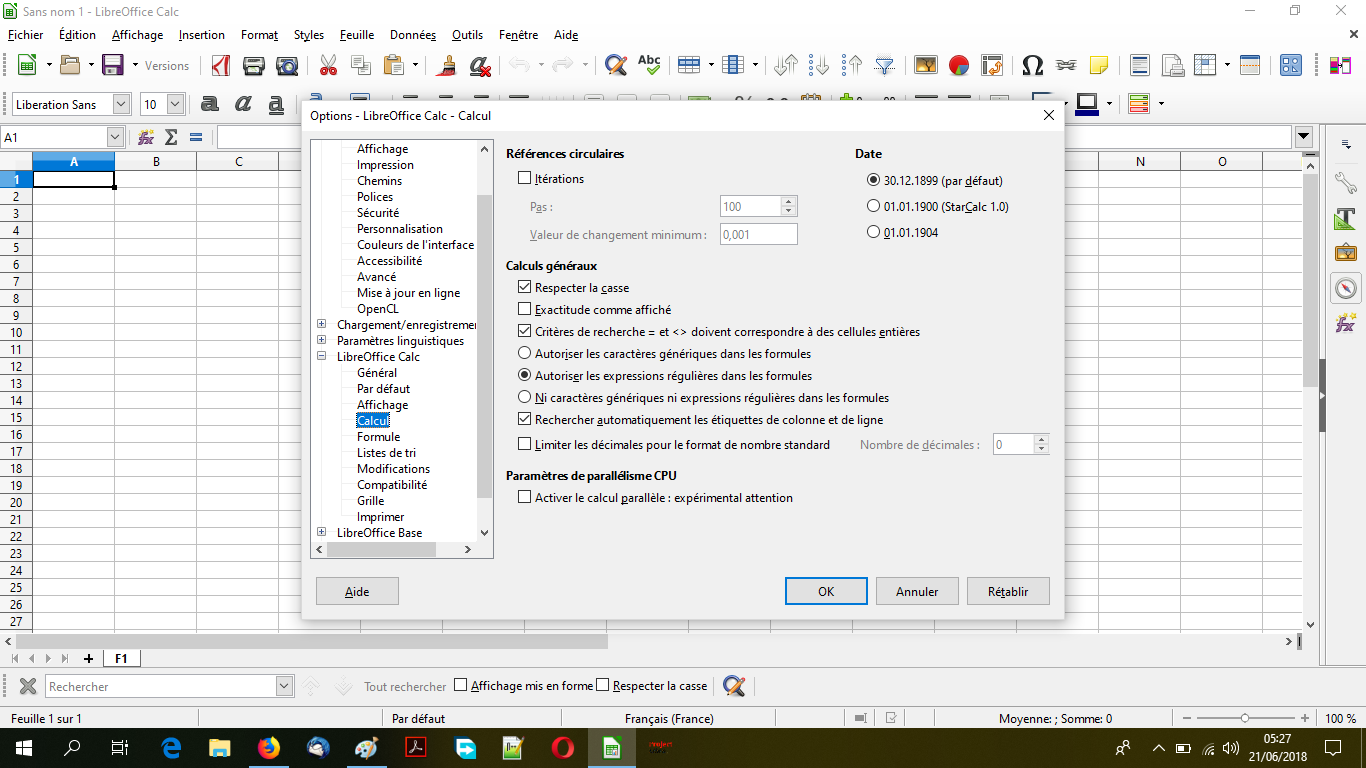
Task: Check Limiter les décimales checkbox
Action: point(525,444)
